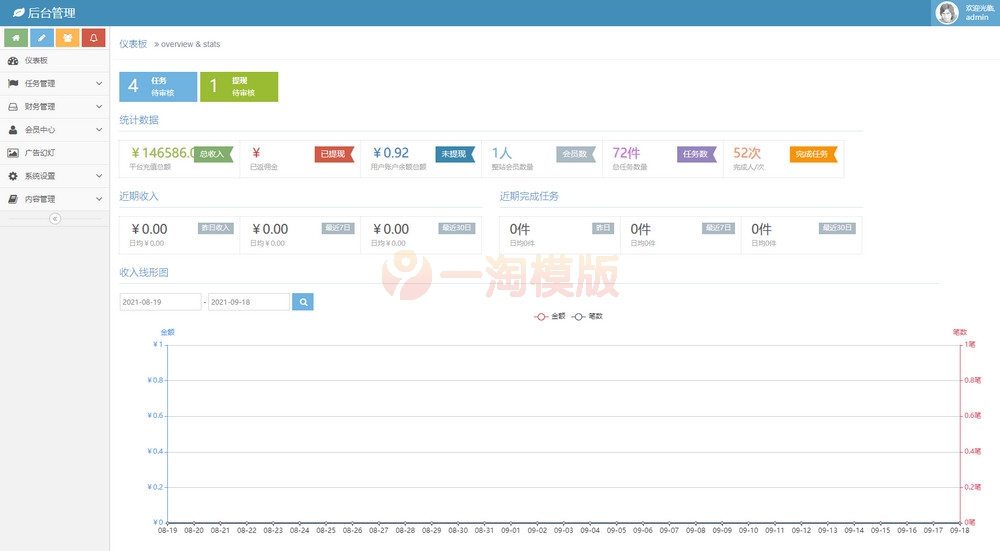This screenshot has height=551, width=1000.
Task: Click the 72件 total tasks value
Action: pos(626,153)
